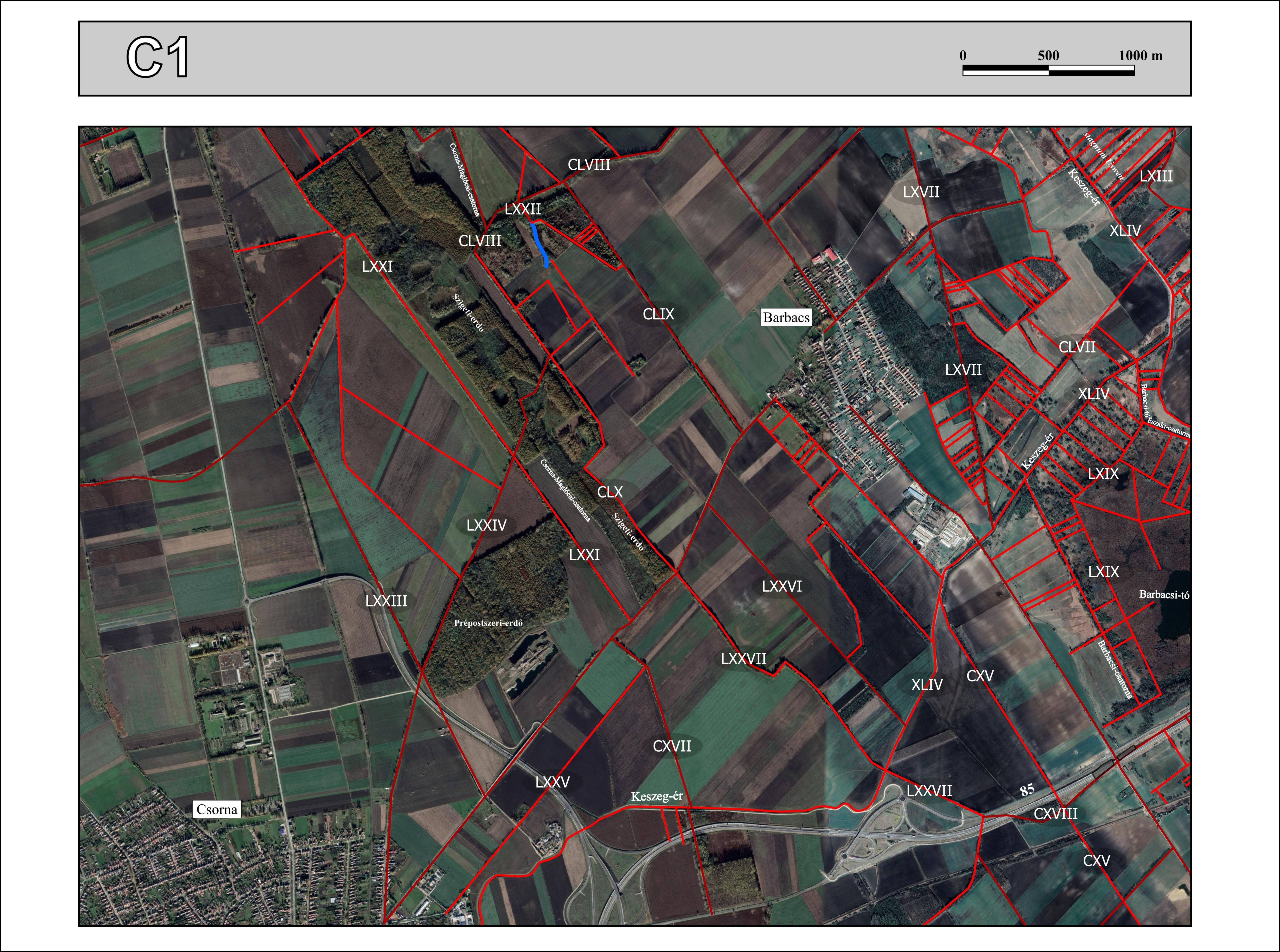The image size is (1280, 952).
Task: Click the road number 85 label
Action: (x=1027, y=789)
